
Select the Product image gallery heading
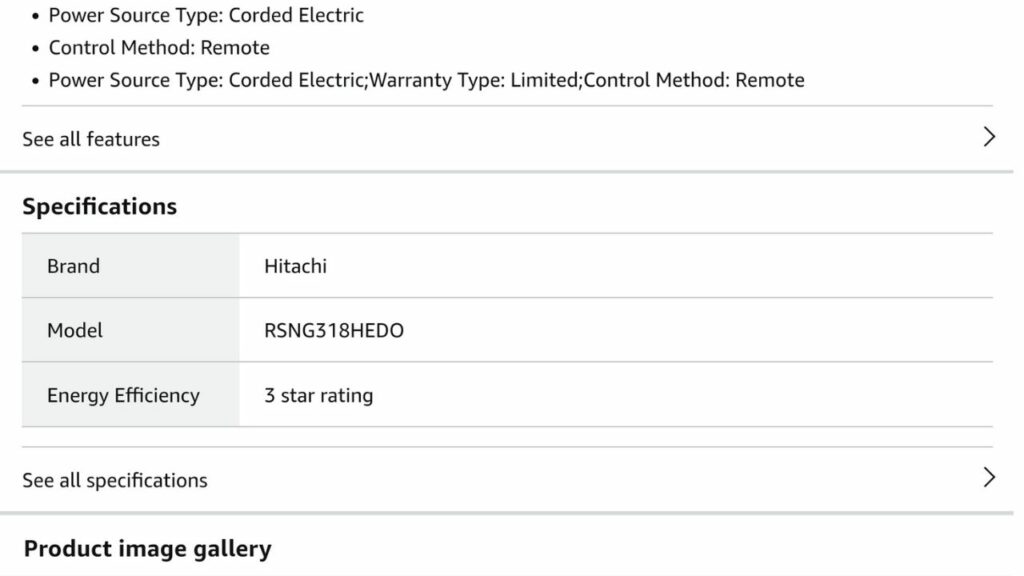(147, 549)
